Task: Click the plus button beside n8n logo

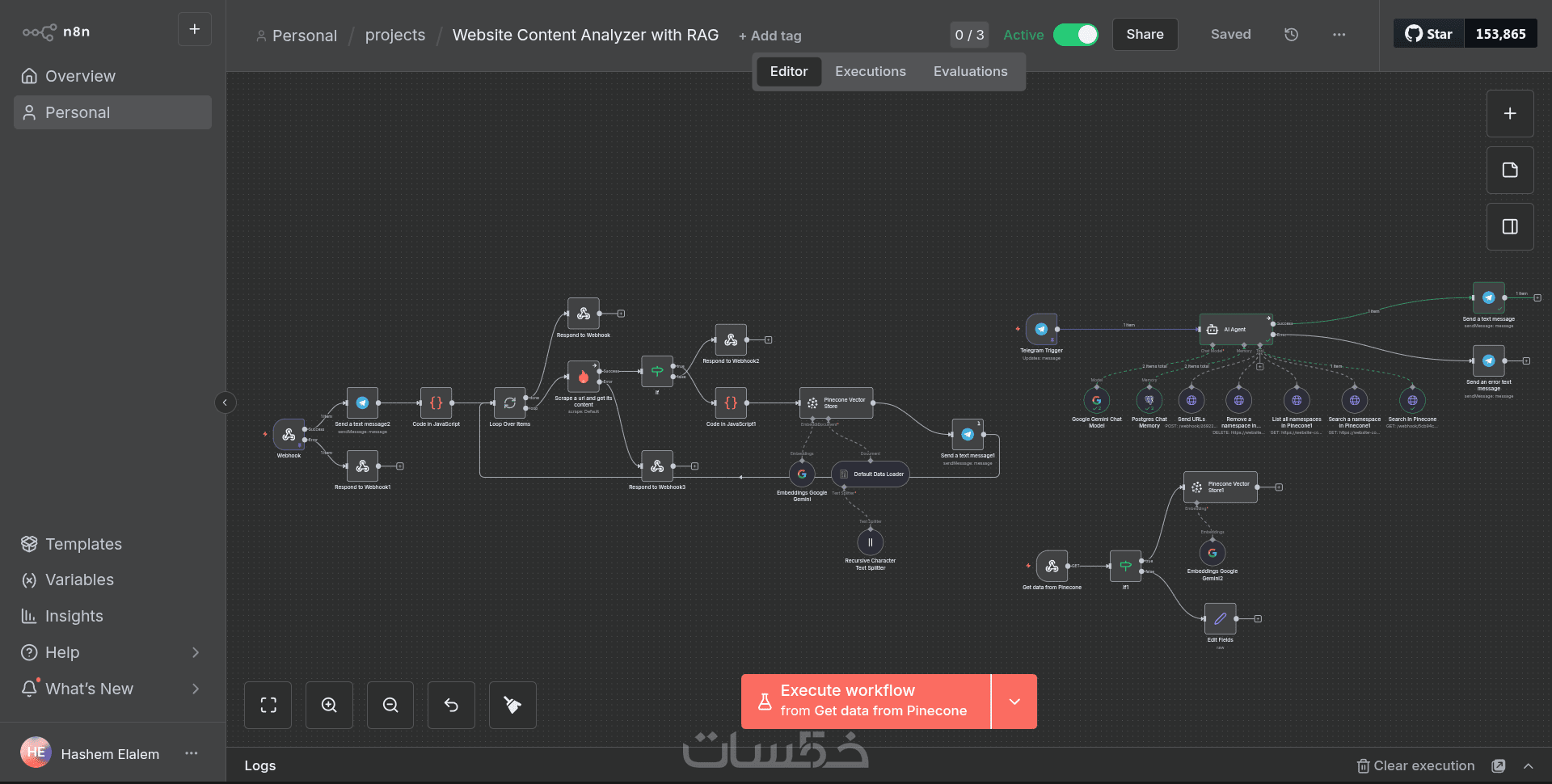Action: coord(195,29)
